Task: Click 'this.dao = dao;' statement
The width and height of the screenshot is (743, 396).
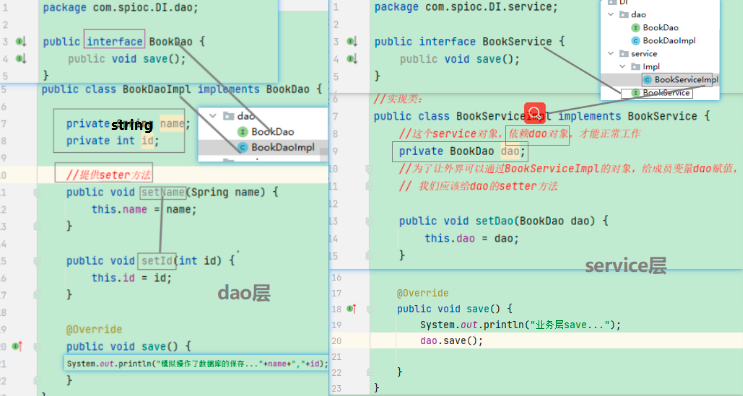Action: click(471, 238)
